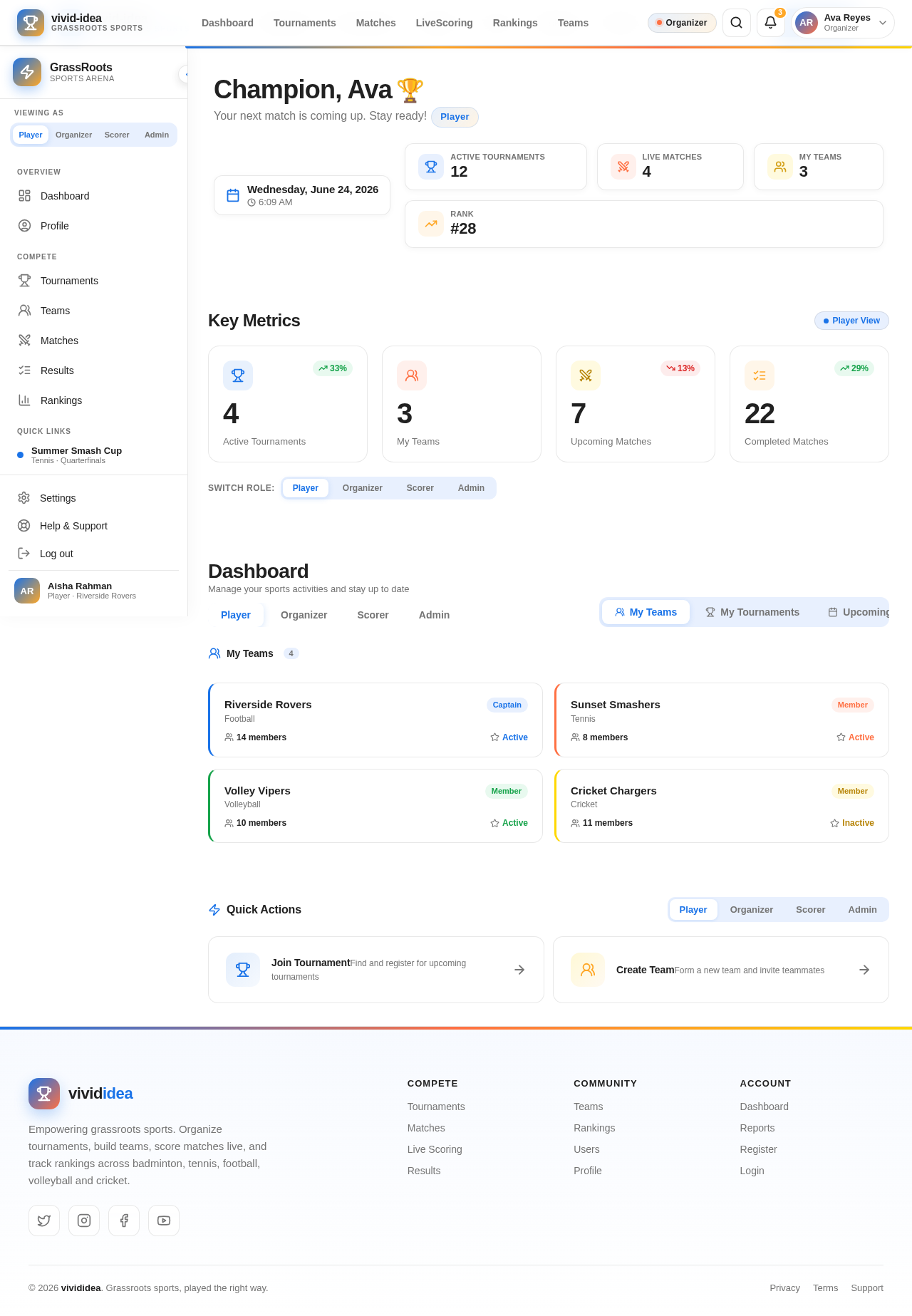Click the Teams people icon in sidebar

point(24,311)
